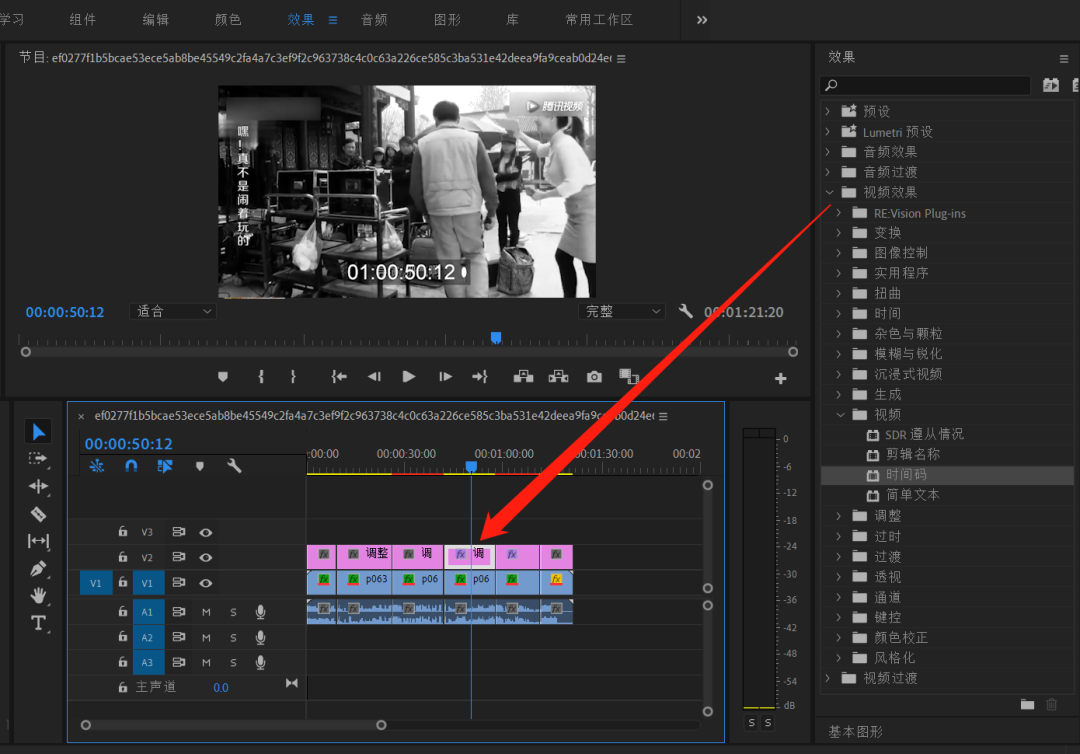Click the Add Marker button in monitor
Screen dimensions: 1080x754
(223, 377)
